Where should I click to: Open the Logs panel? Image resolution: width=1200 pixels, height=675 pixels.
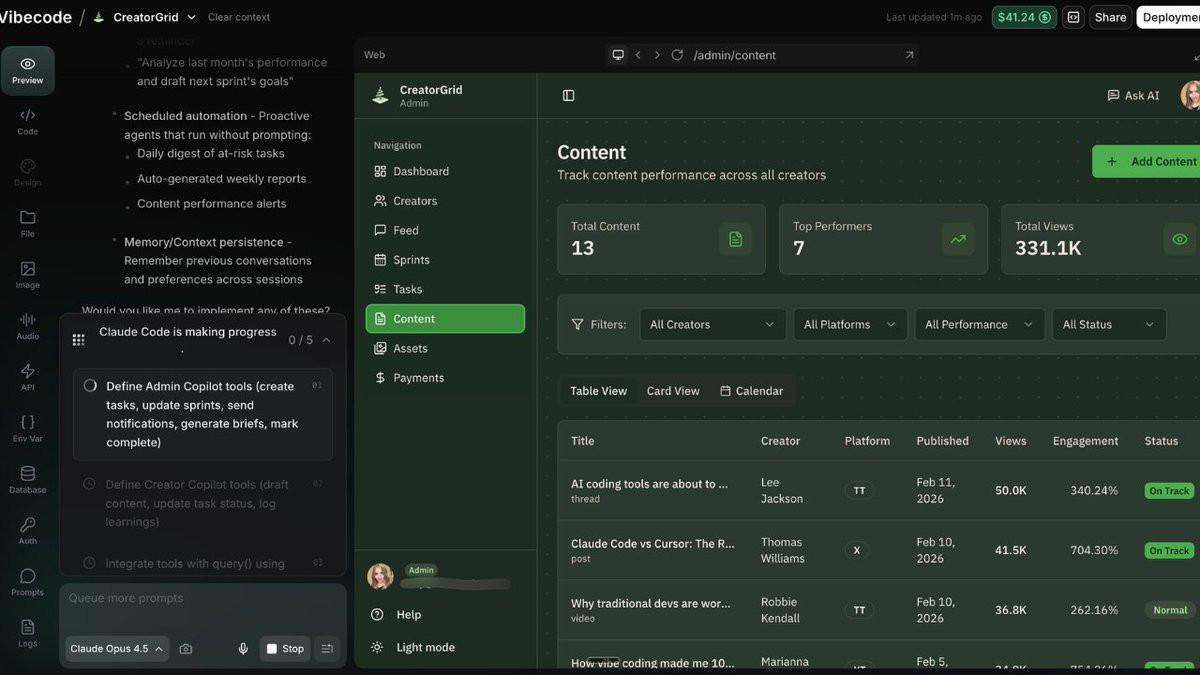tap(27, 633)
